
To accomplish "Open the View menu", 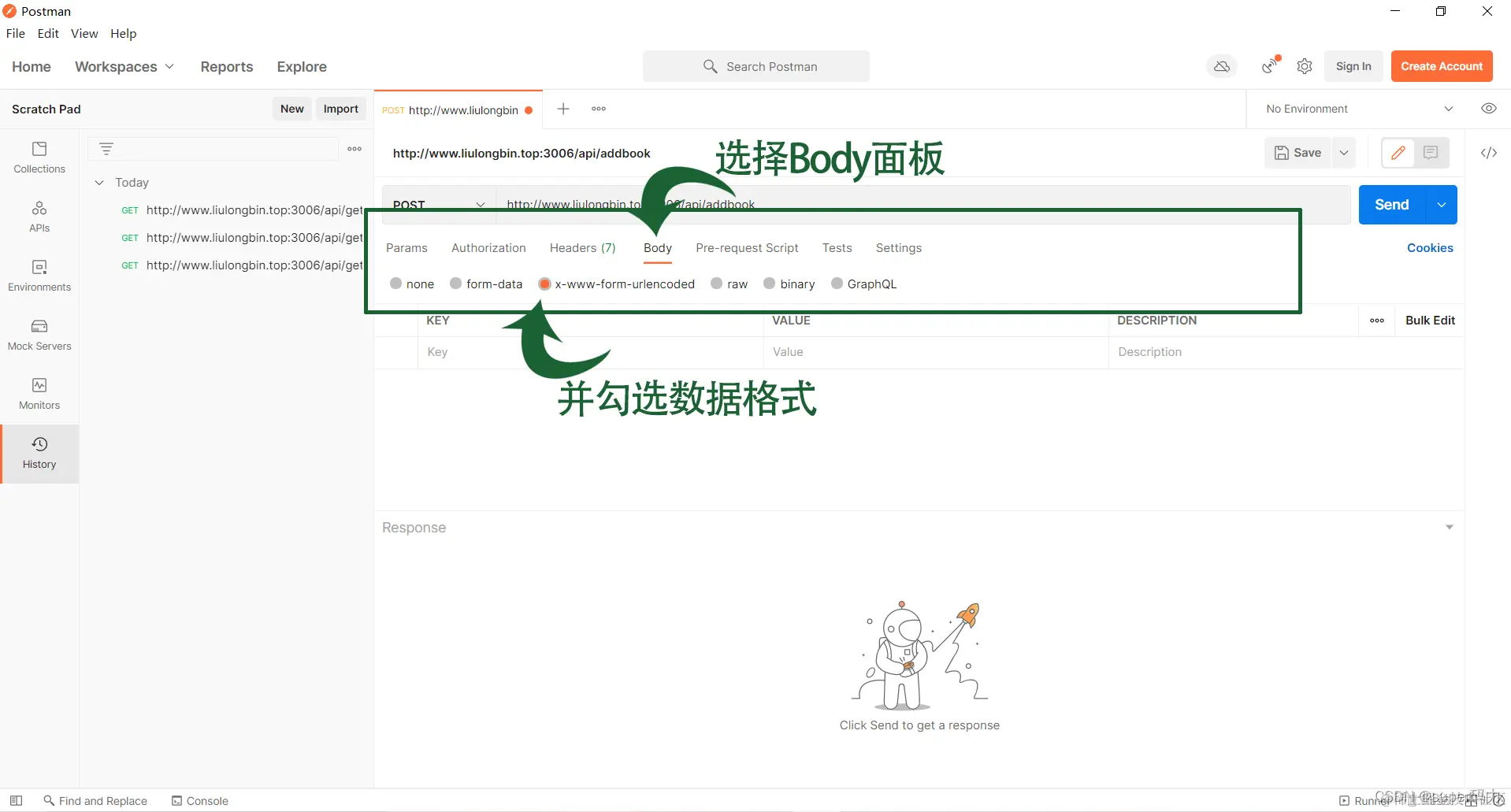I will [84, 33].
